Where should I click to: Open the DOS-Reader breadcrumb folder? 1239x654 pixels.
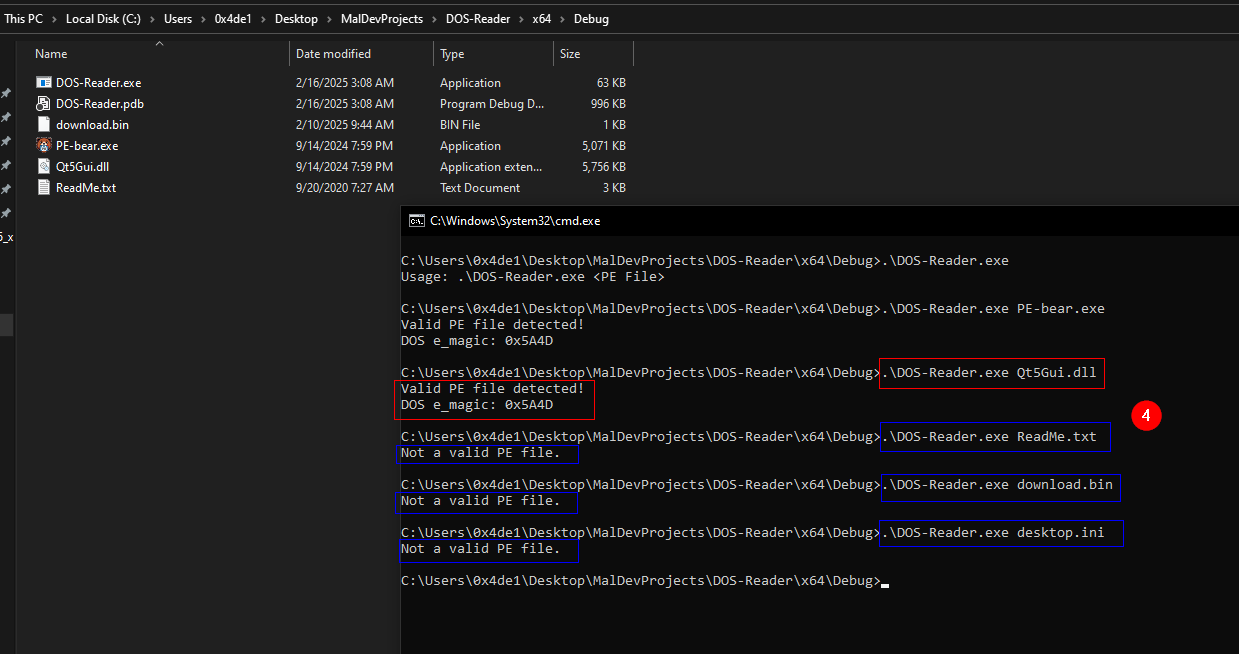[477, 19]
